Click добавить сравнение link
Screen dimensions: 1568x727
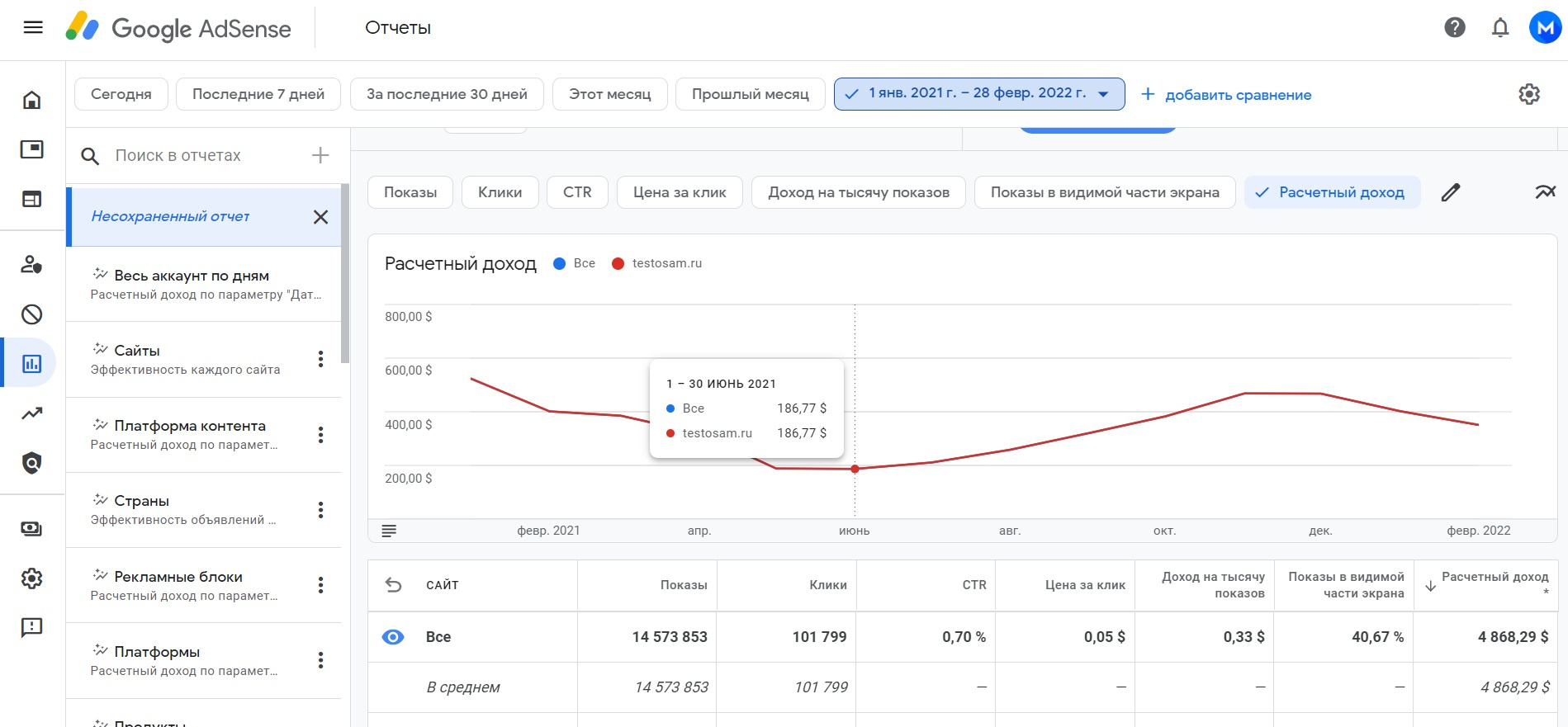[1226, 95]
